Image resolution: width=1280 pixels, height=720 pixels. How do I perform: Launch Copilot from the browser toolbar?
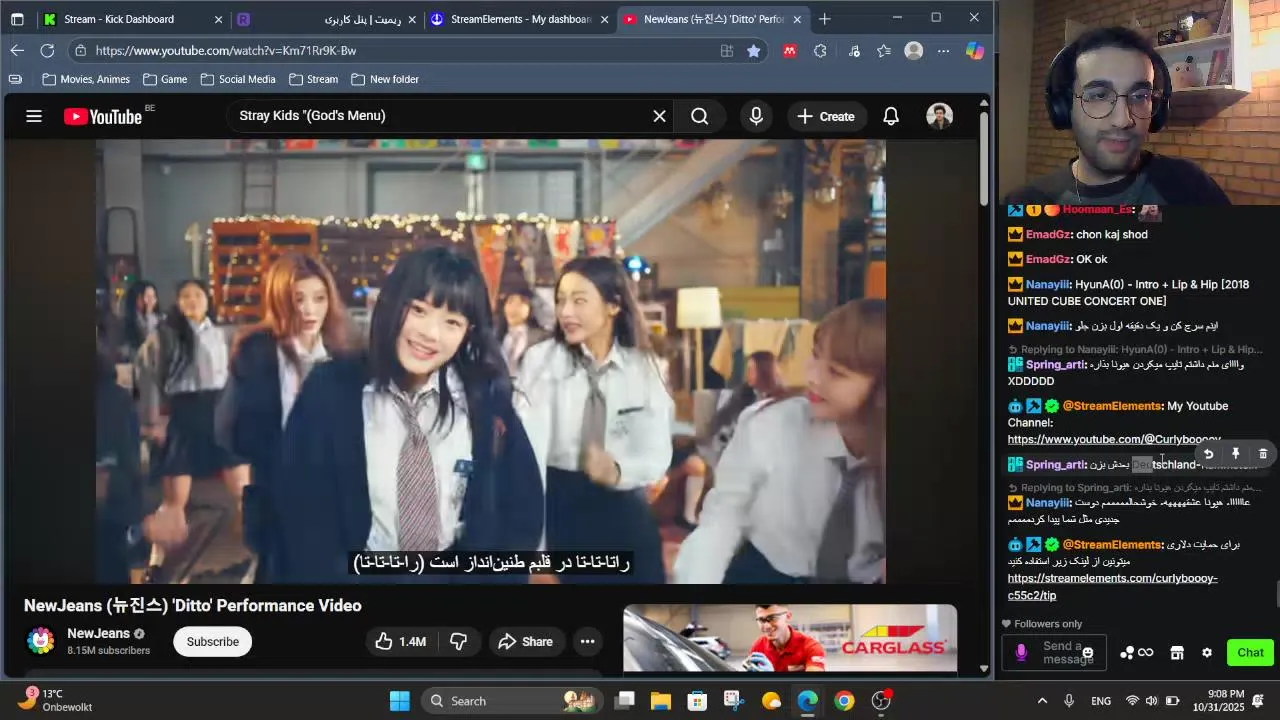(x=975, y=50)
